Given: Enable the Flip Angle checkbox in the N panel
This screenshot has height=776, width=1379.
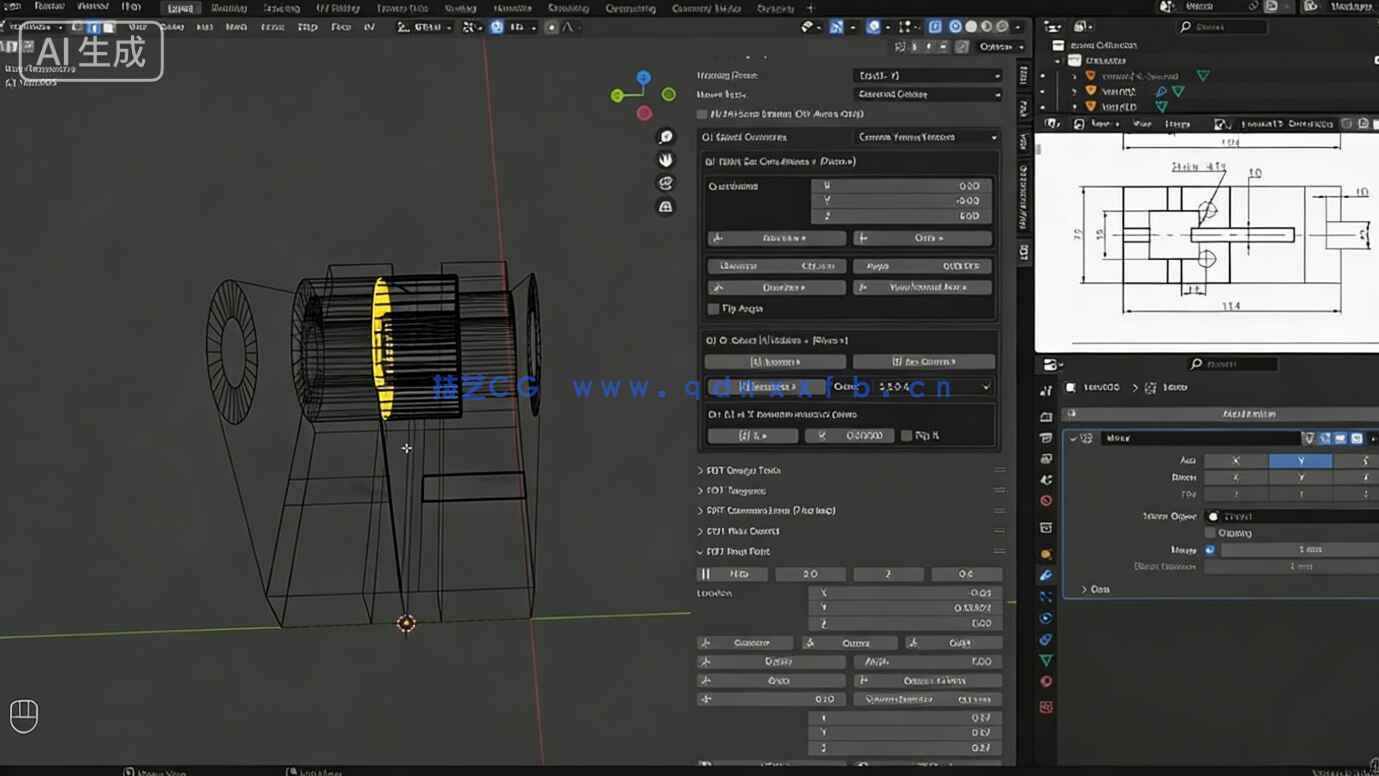Looking at the screenshot, I should click(712, 308).
